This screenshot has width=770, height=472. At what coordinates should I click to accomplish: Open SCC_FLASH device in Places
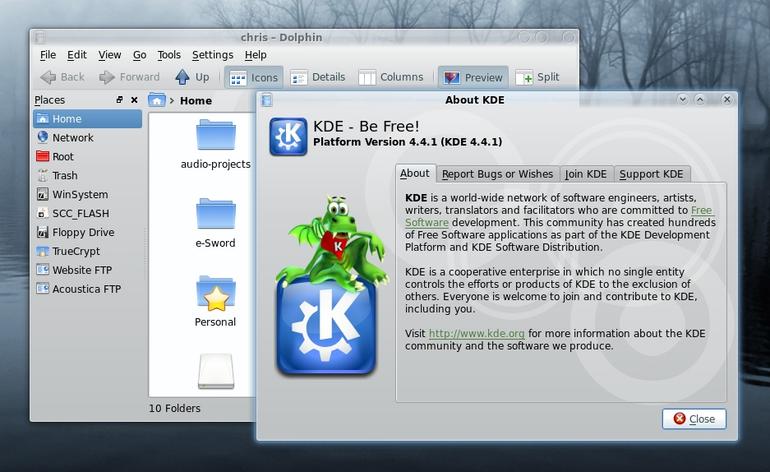tap(87, 213)
